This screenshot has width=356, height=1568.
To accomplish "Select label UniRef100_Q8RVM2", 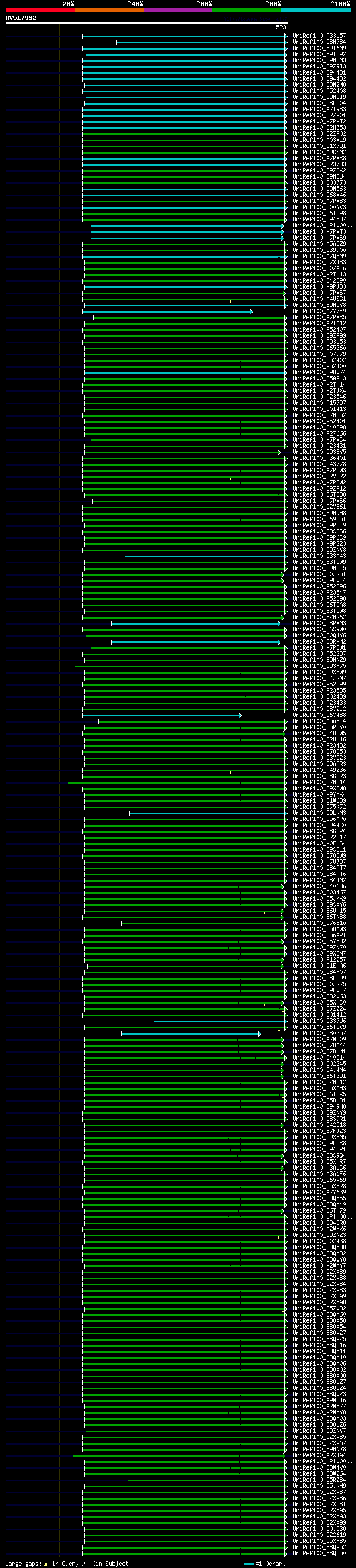I will pyautogui.click(x=319, y=641).
